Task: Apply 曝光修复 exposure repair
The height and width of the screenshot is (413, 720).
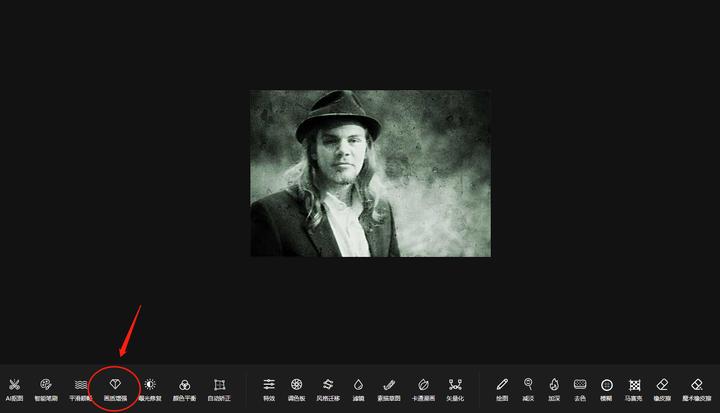Action: coord(150,385)
